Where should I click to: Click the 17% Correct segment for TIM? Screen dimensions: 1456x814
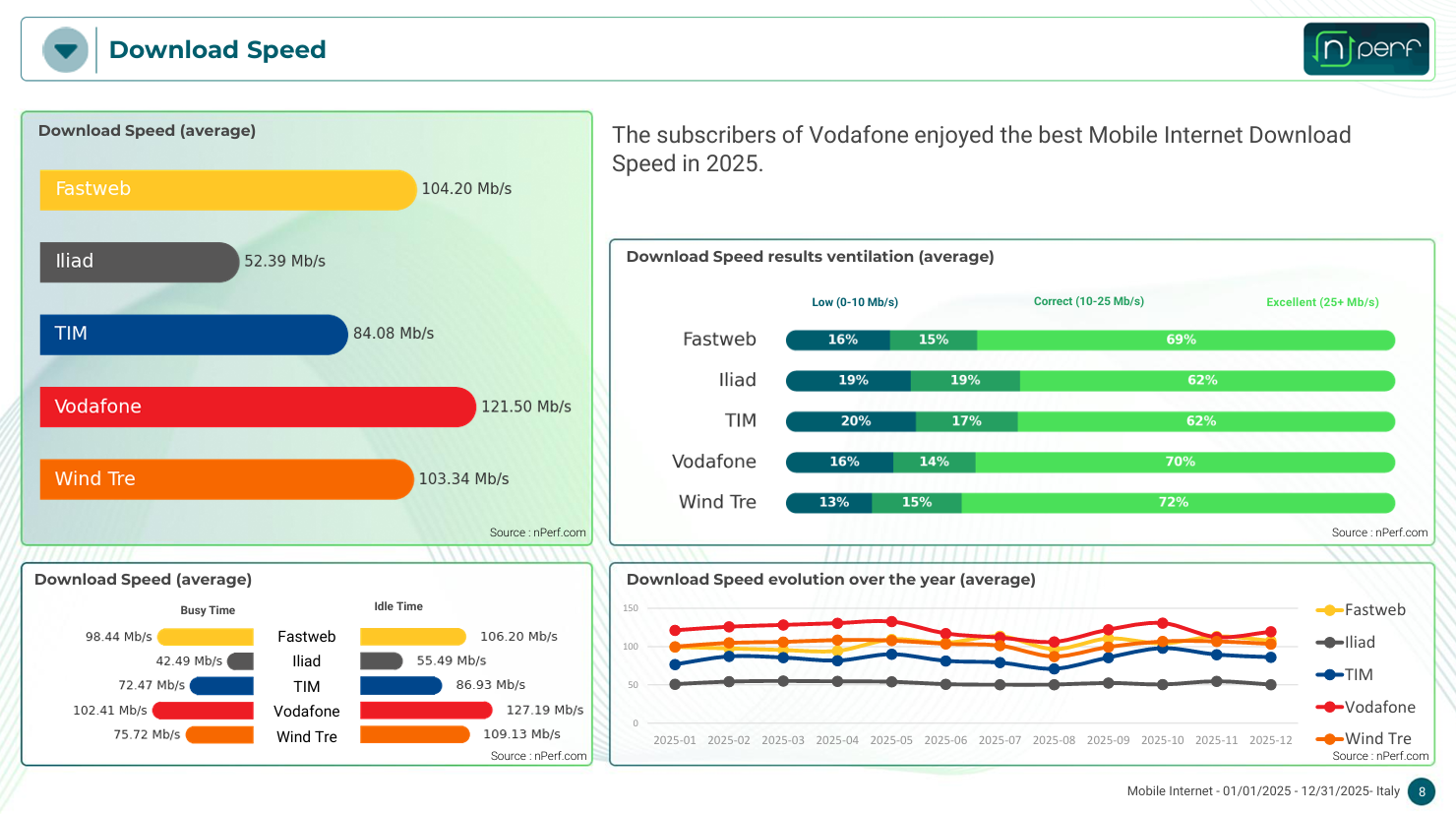pos(967,421)
